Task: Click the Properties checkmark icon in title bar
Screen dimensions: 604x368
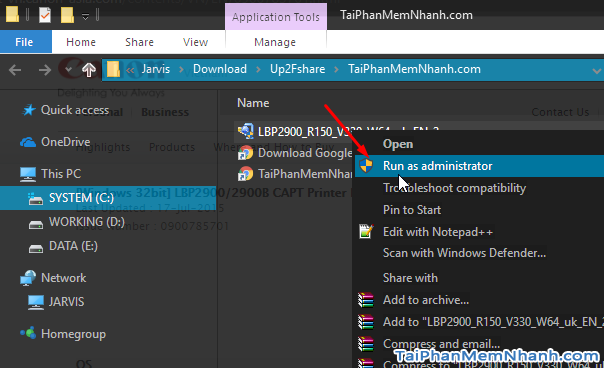Action: click(x=45, y=15)
